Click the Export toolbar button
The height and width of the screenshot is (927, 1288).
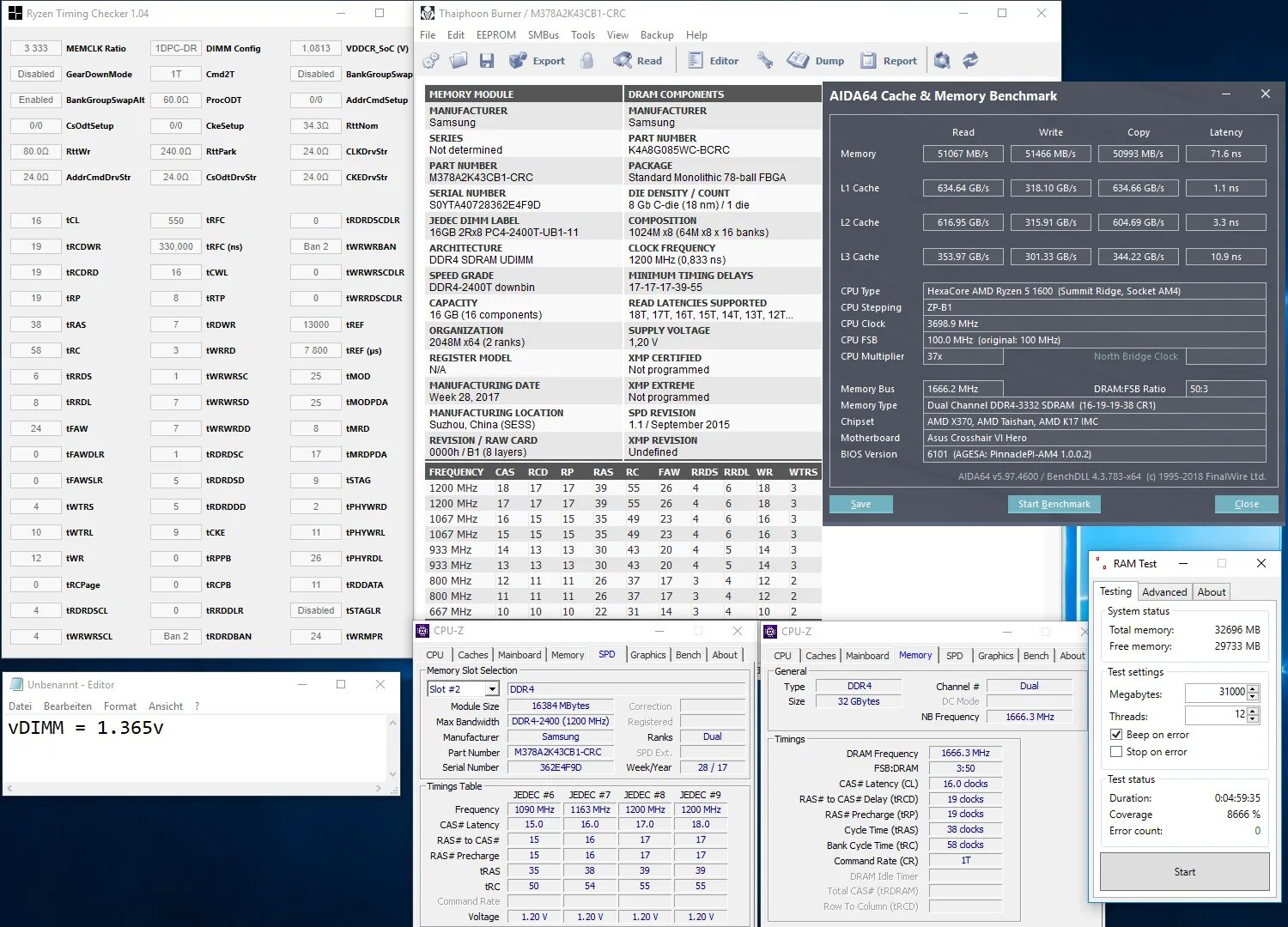point(537,60)
